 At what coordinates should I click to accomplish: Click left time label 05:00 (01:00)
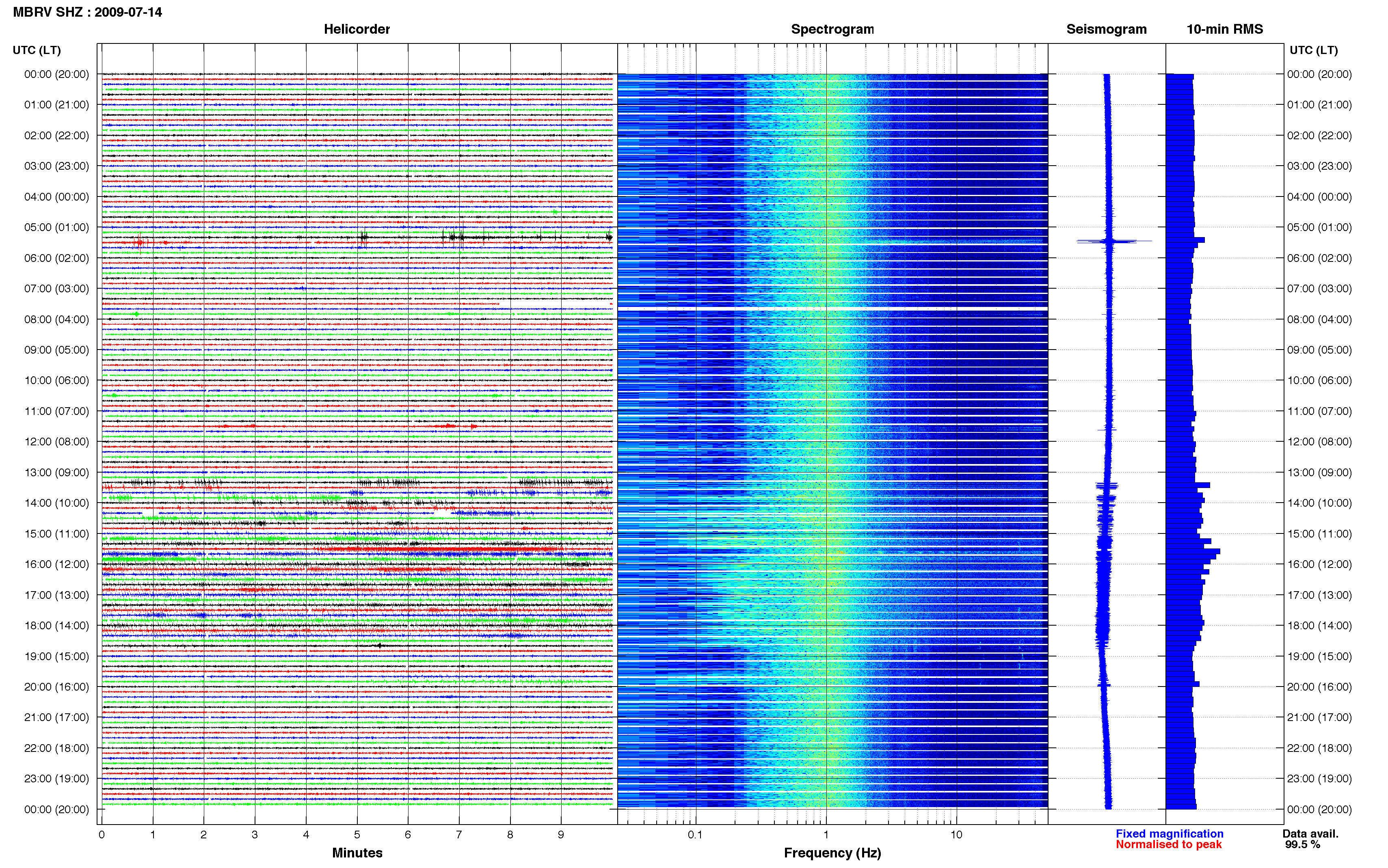coord(56,227)
